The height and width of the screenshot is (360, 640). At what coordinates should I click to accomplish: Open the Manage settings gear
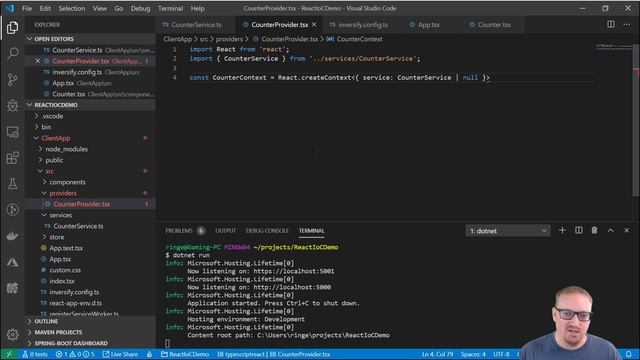tap(12, 335)
